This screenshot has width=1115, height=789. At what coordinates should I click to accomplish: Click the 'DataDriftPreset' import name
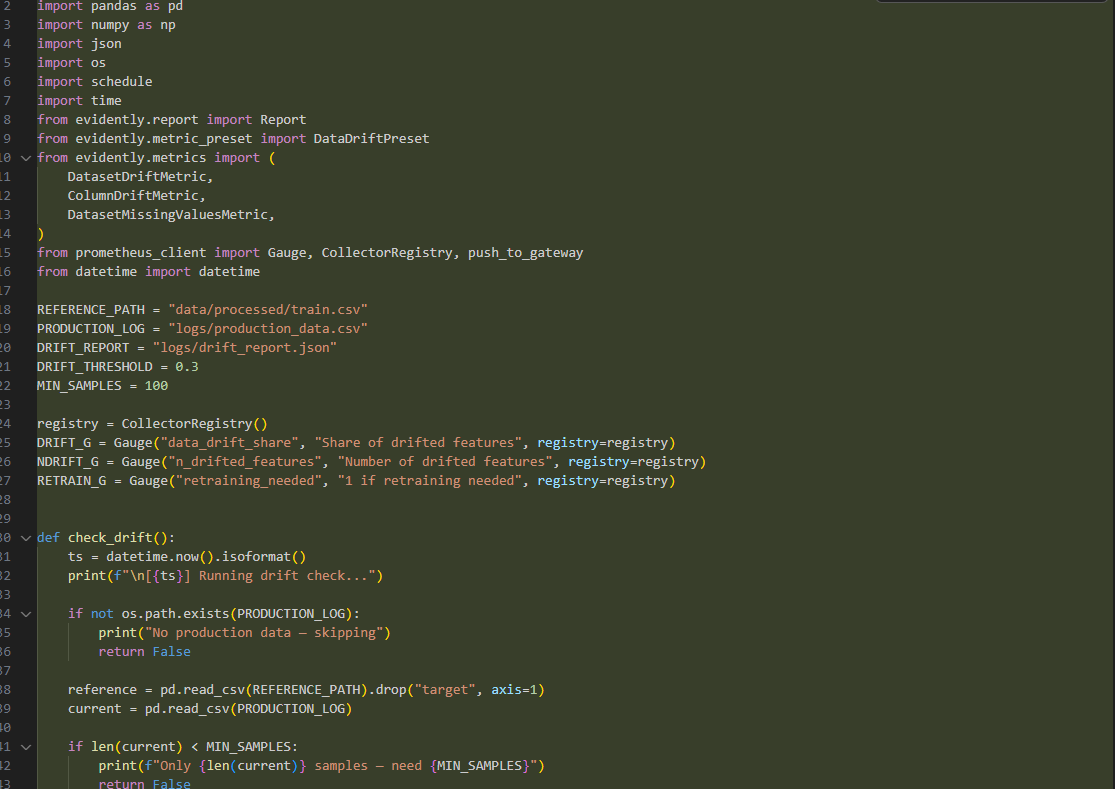(x=371, y=139)
